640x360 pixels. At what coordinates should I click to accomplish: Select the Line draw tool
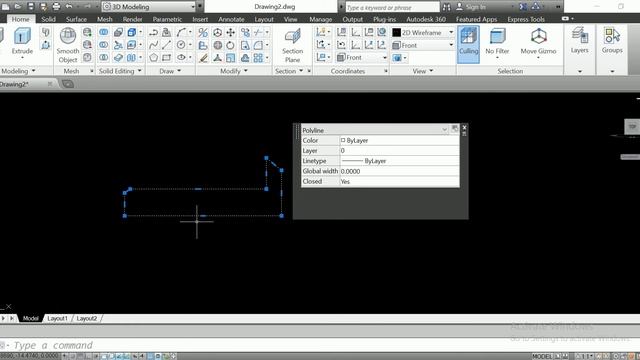click(x=167, y=45)
